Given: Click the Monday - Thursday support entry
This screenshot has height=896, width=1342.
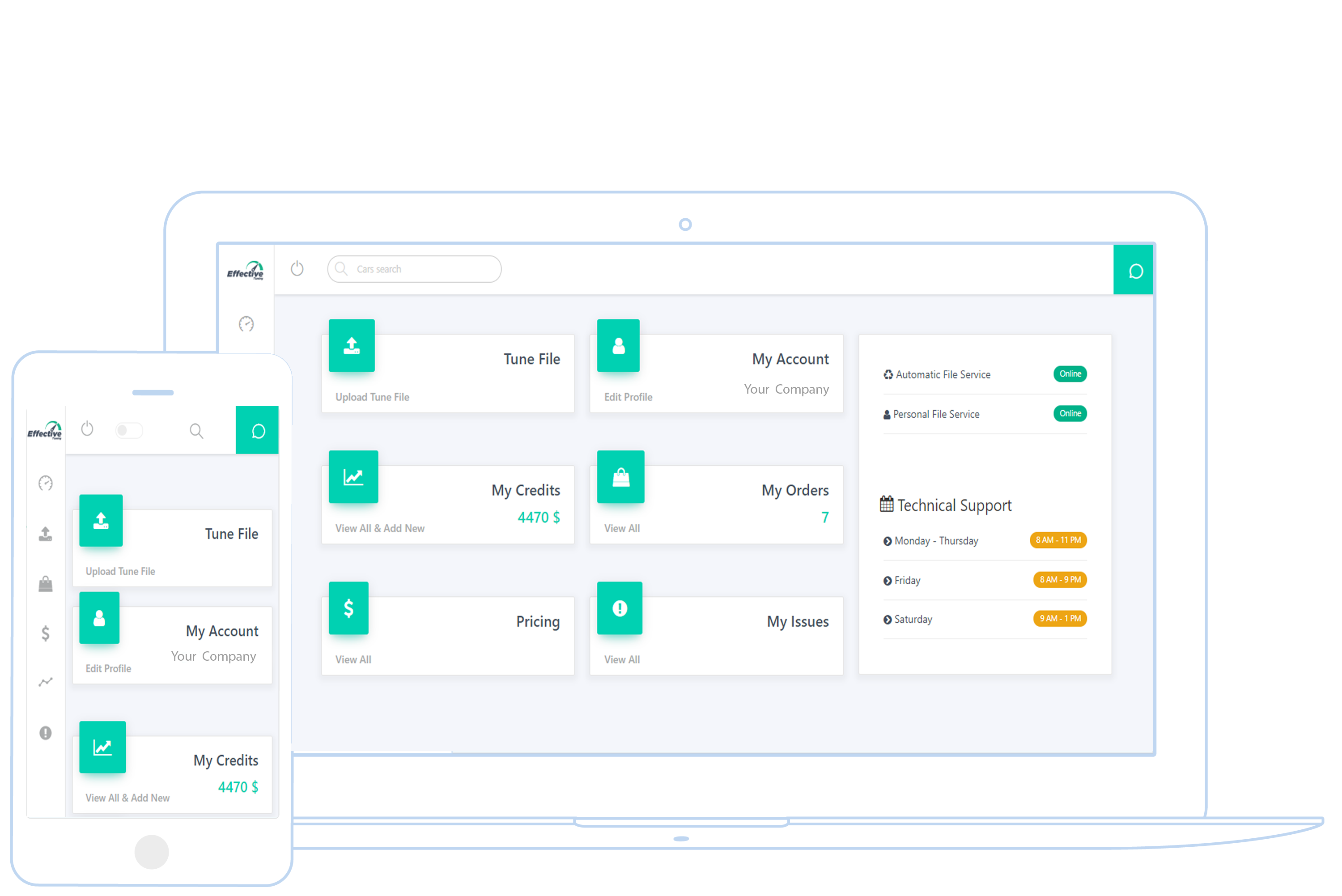Looking at the screenshot, I should [x=936, y=541].
